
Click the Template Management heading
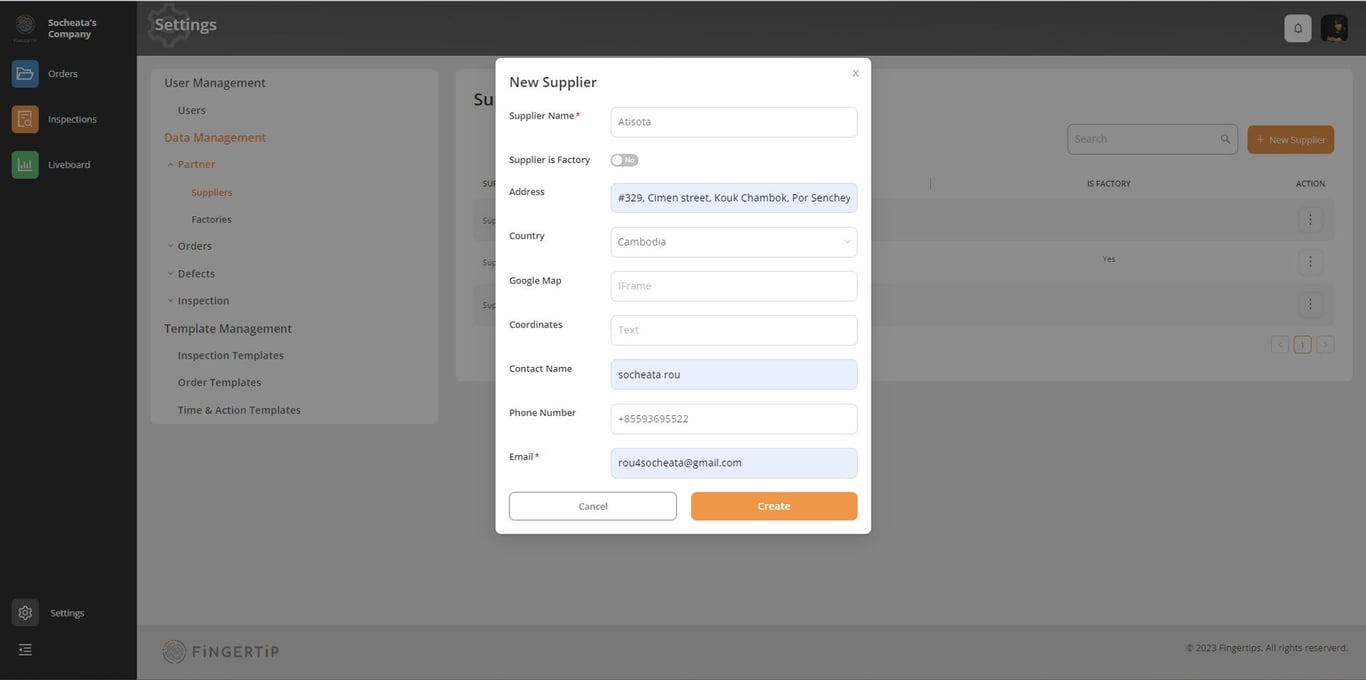pos(228,328)
